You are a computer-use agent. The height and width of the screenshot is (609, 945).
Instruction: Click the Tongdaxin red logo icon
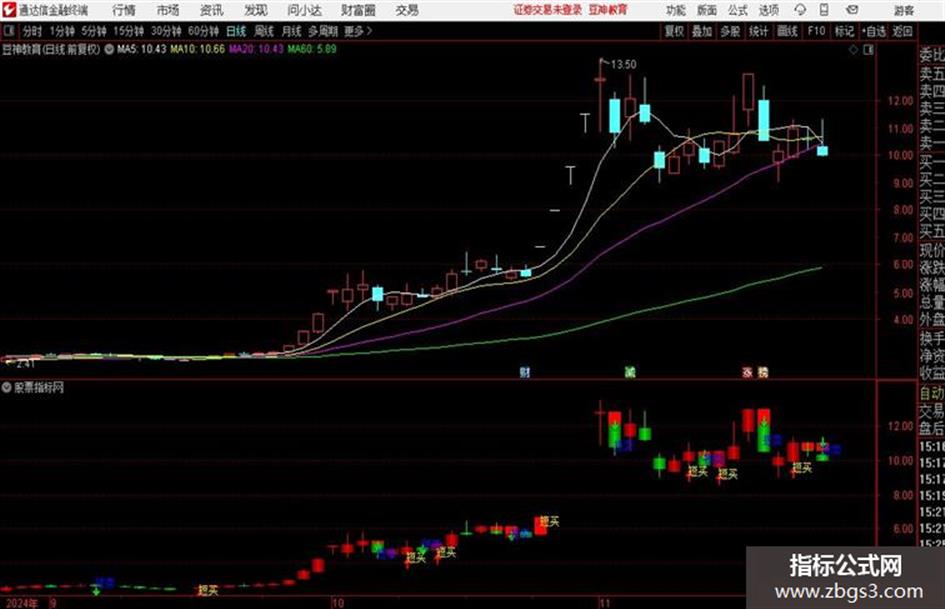tap(9, 10)
